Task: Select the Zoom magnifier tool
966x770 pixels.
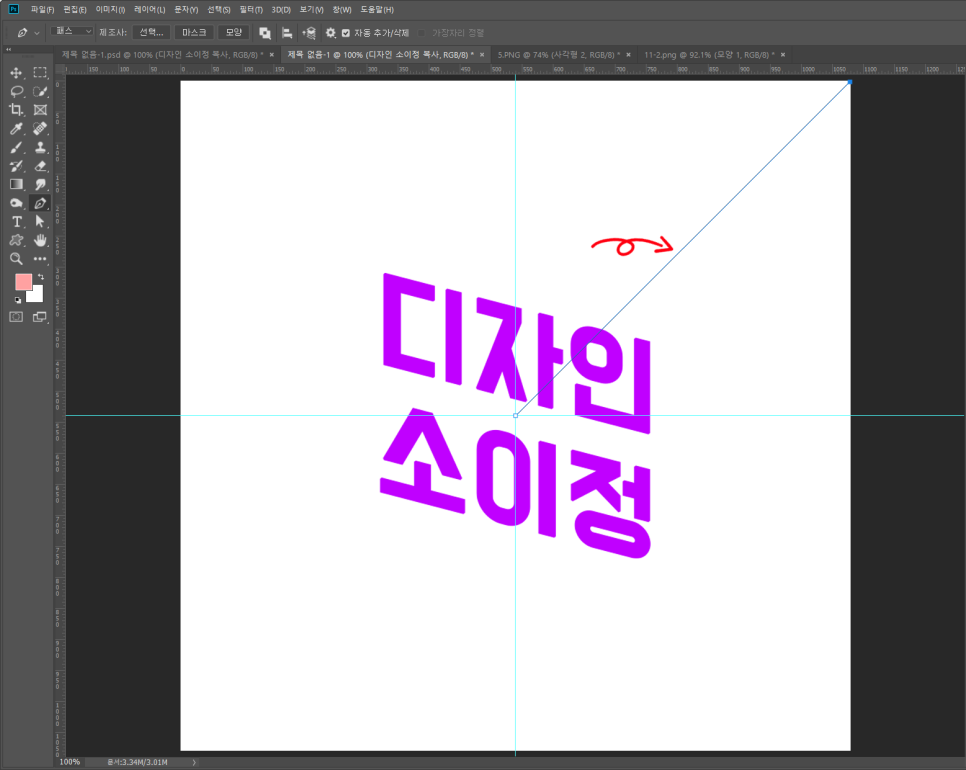Action: point(16,259)
